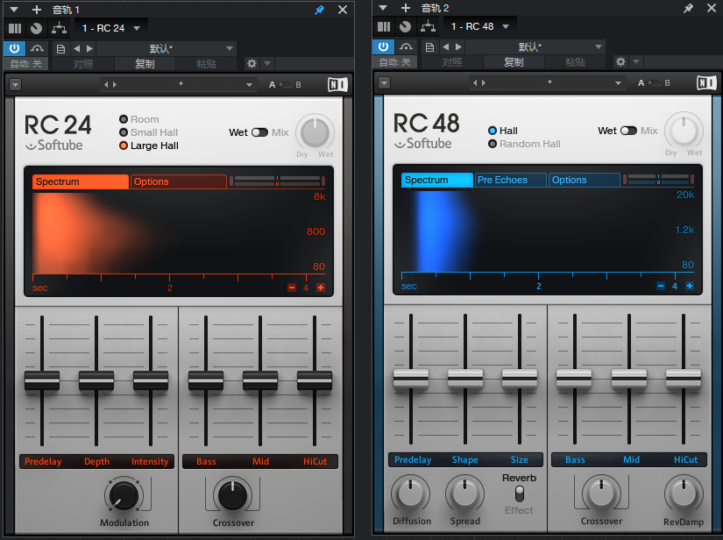The image size is (723, 540).
Task: Open the routing icon in RC 48 window
Action: coord(430,27)
